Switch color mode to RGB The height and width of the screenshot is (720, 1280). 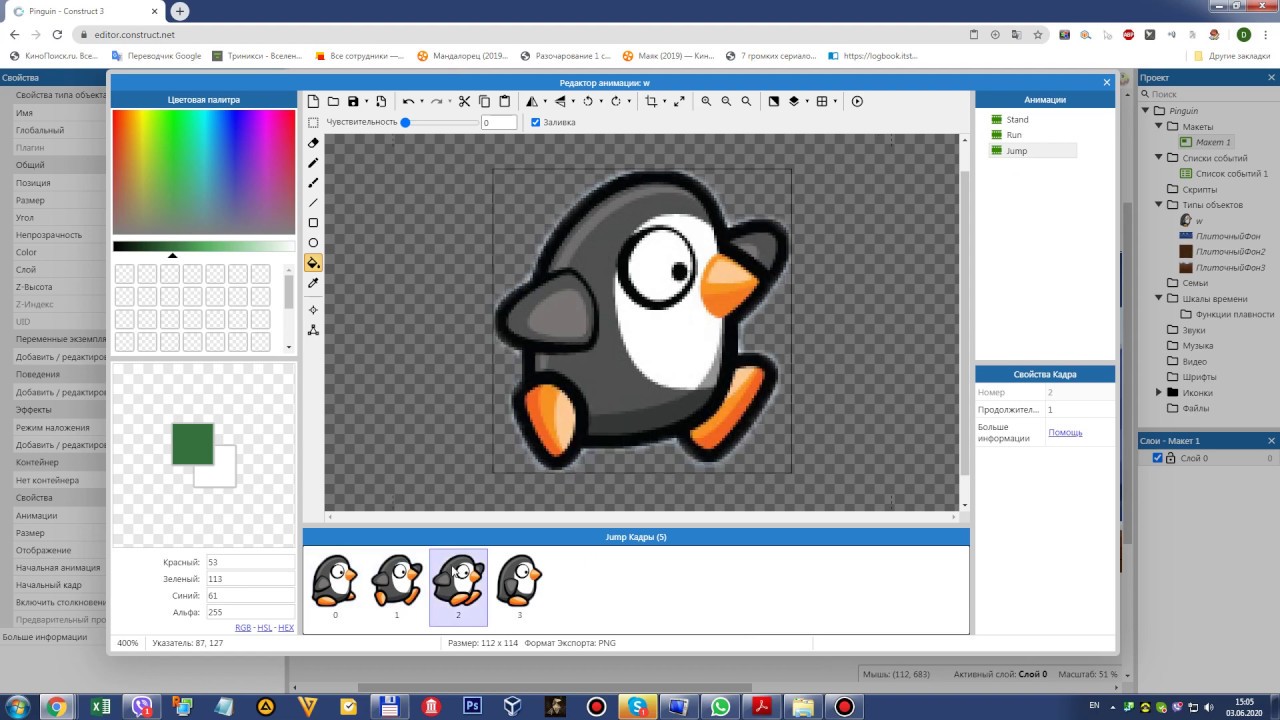point(243,628)
